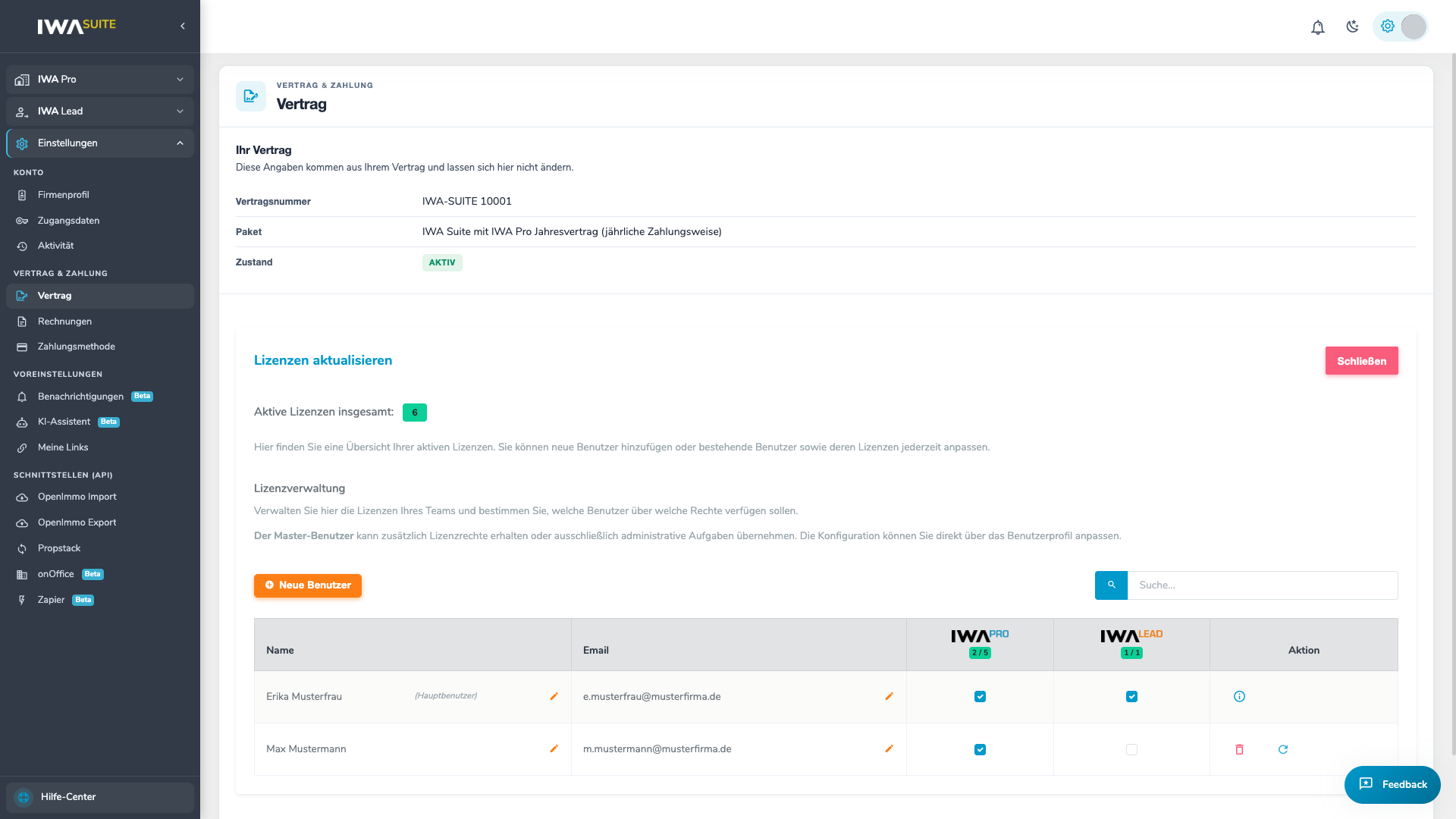Open the user avatar menu

click(1414, 27)
